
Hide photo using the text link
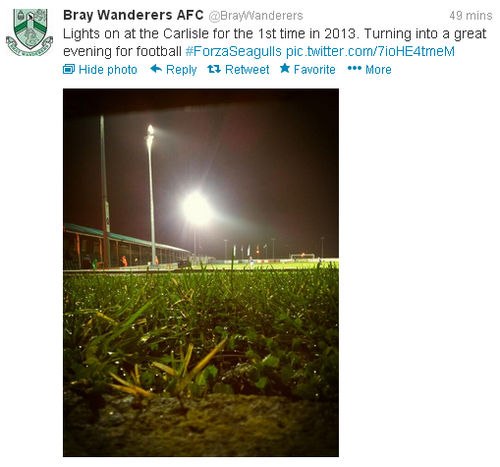[x=108, y=70]
